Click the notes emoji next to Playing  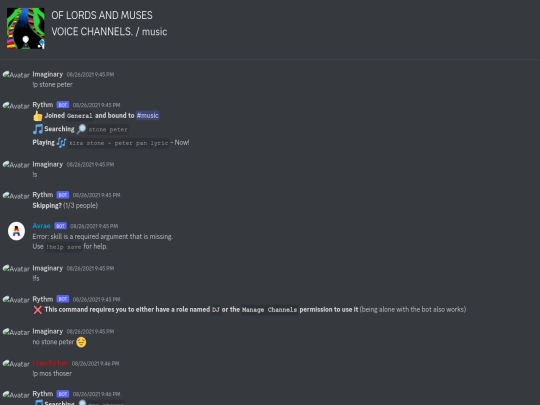tap(61, 143)
